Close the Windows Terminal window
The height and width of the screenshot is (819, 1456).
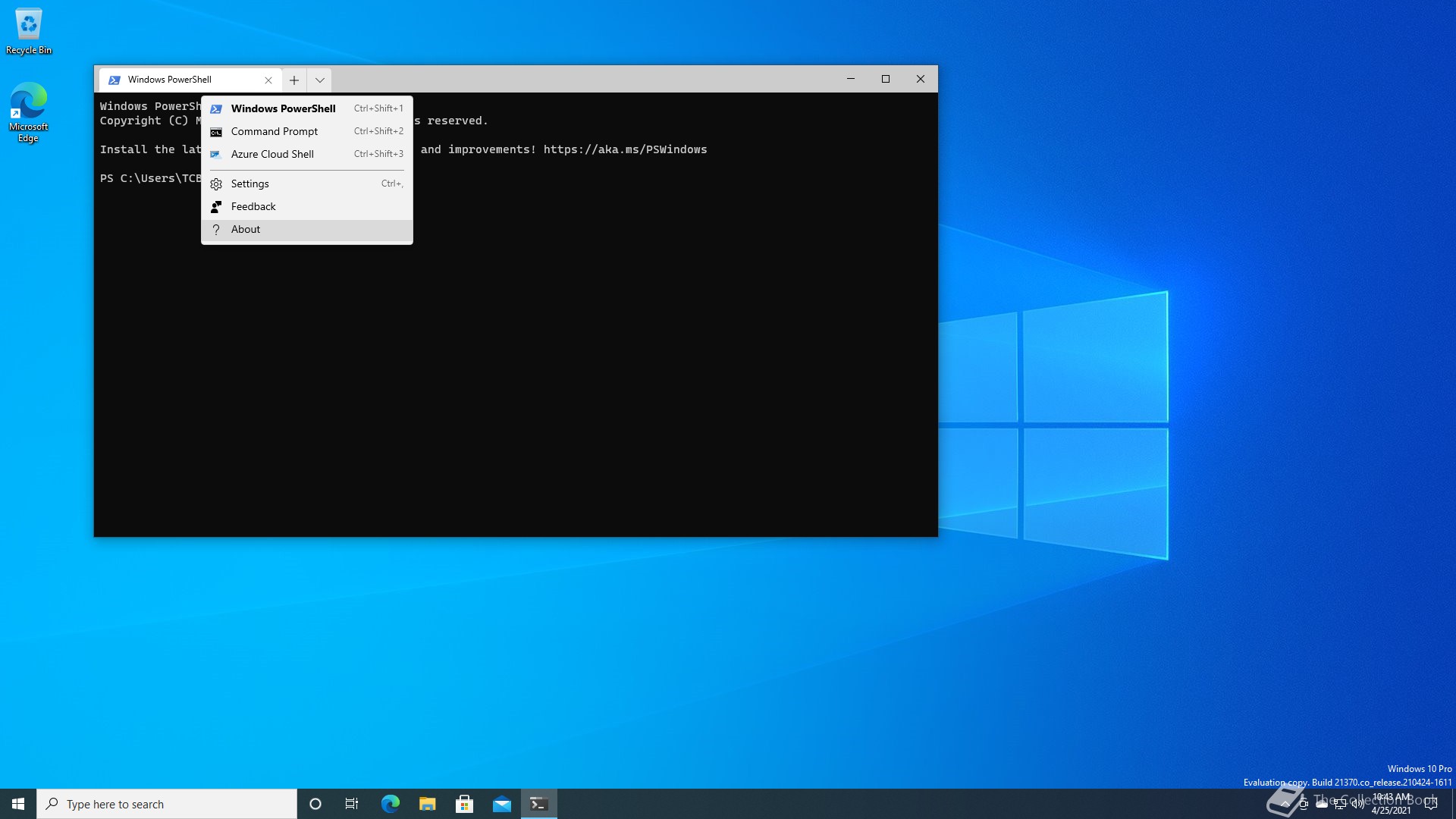coord(921,79)
